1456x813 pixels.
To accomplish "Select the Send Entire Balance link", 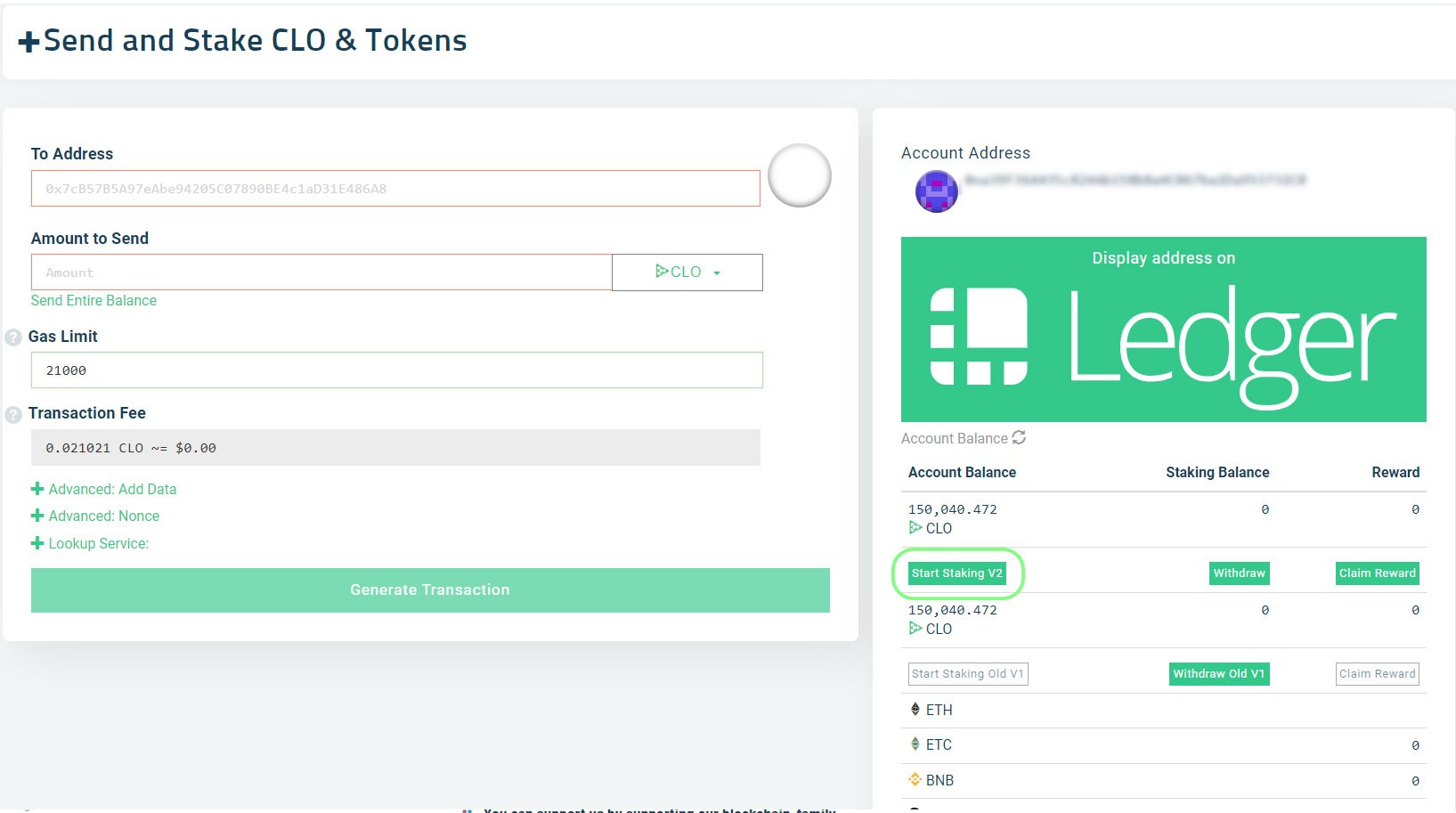I will point(94,300).
